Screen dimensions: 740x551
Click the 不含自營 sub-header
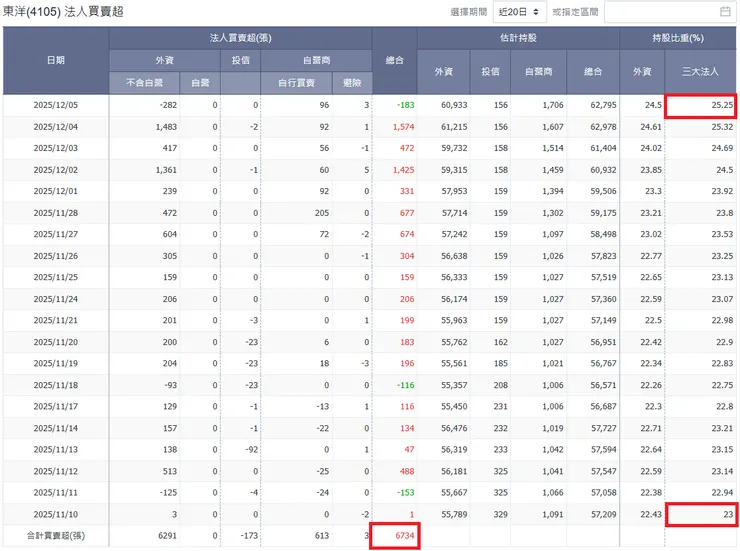click(x=144, y=83)
